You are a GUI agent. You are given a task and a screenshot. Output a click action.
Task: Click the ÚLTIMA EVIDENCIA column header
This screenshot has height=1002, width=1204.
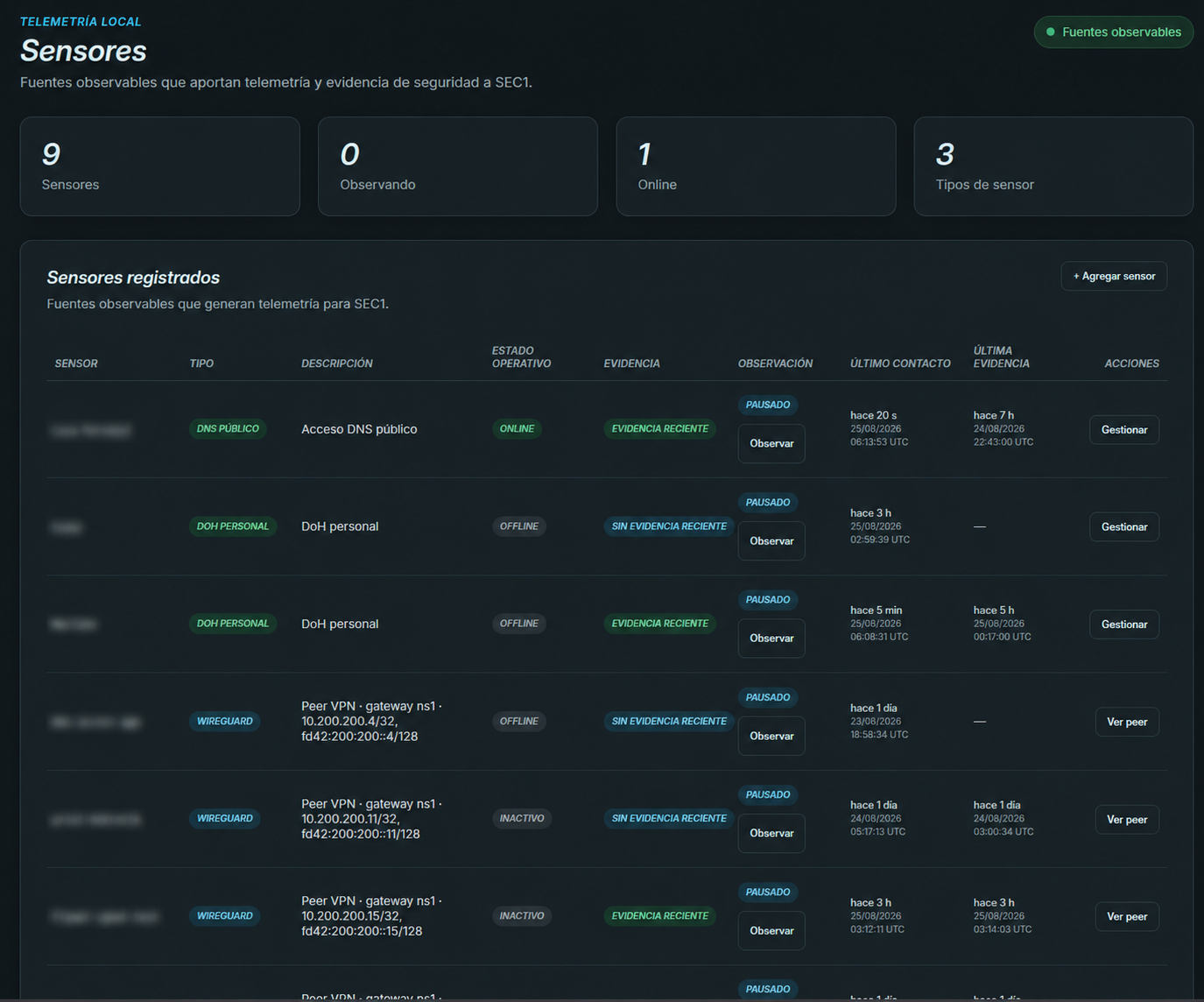pyautogui.click(x=1002, y=357)
